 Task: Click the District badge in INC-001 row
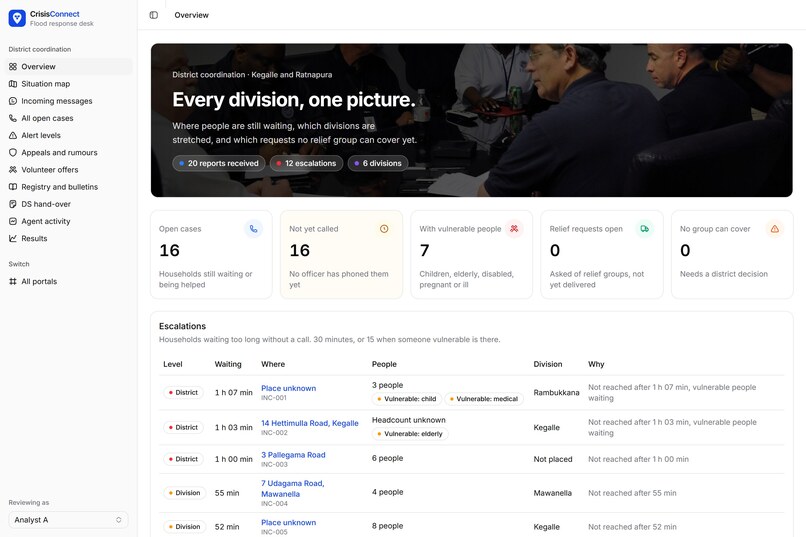183,393
